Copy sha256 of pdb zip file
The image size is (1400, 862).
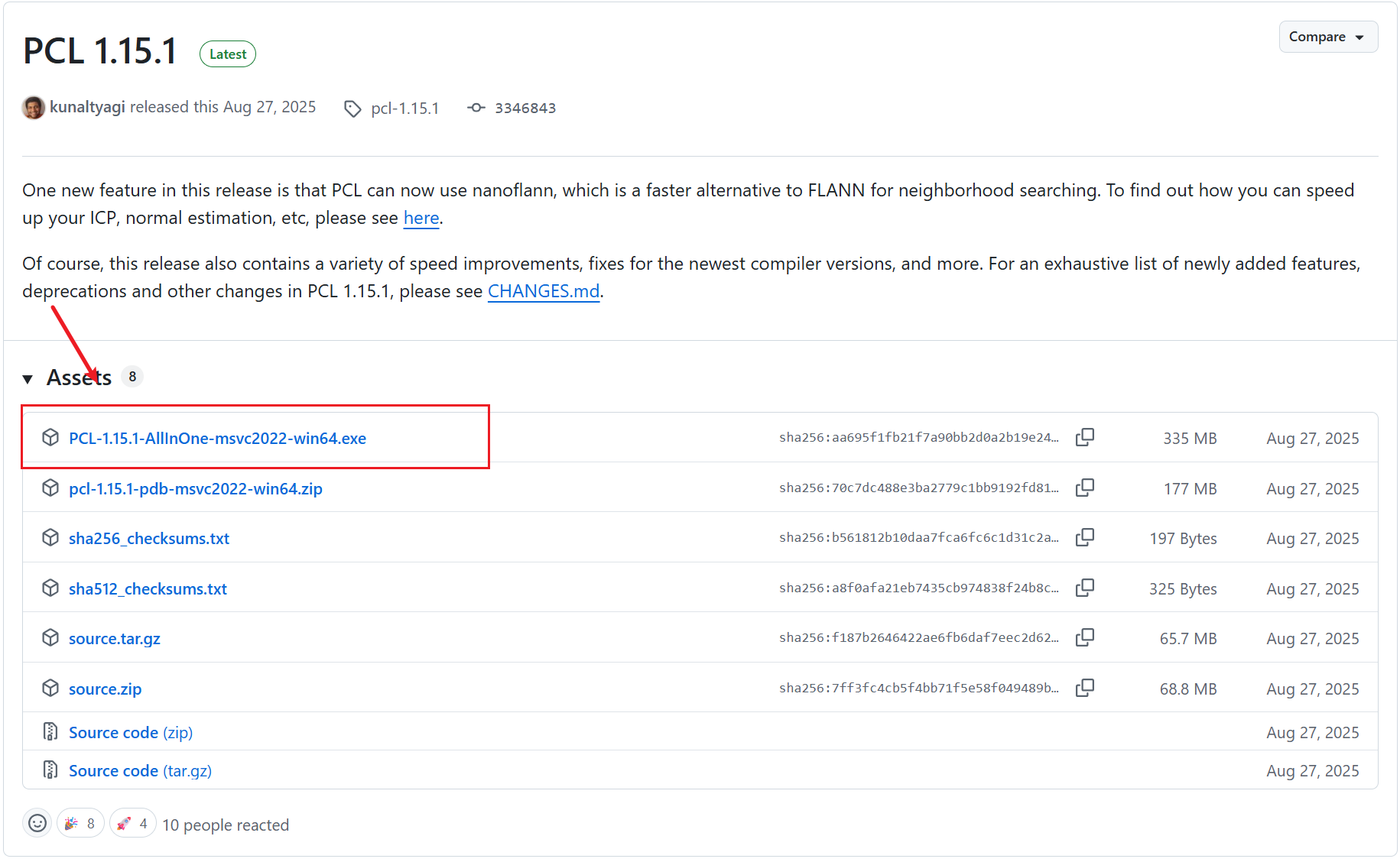[1085, 488]
